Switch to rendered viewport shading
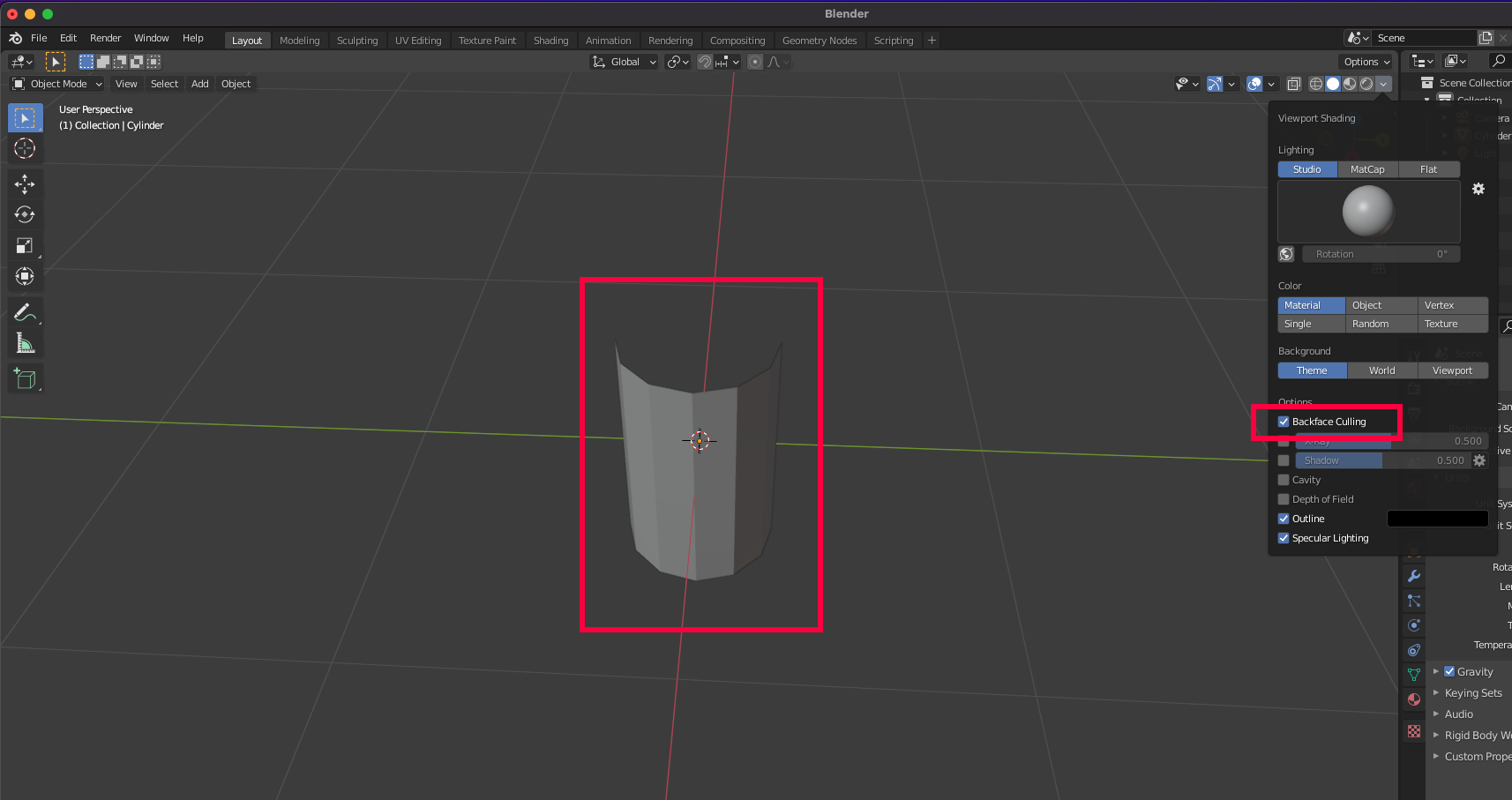The image size is (1512, 800). [1366, 84]
